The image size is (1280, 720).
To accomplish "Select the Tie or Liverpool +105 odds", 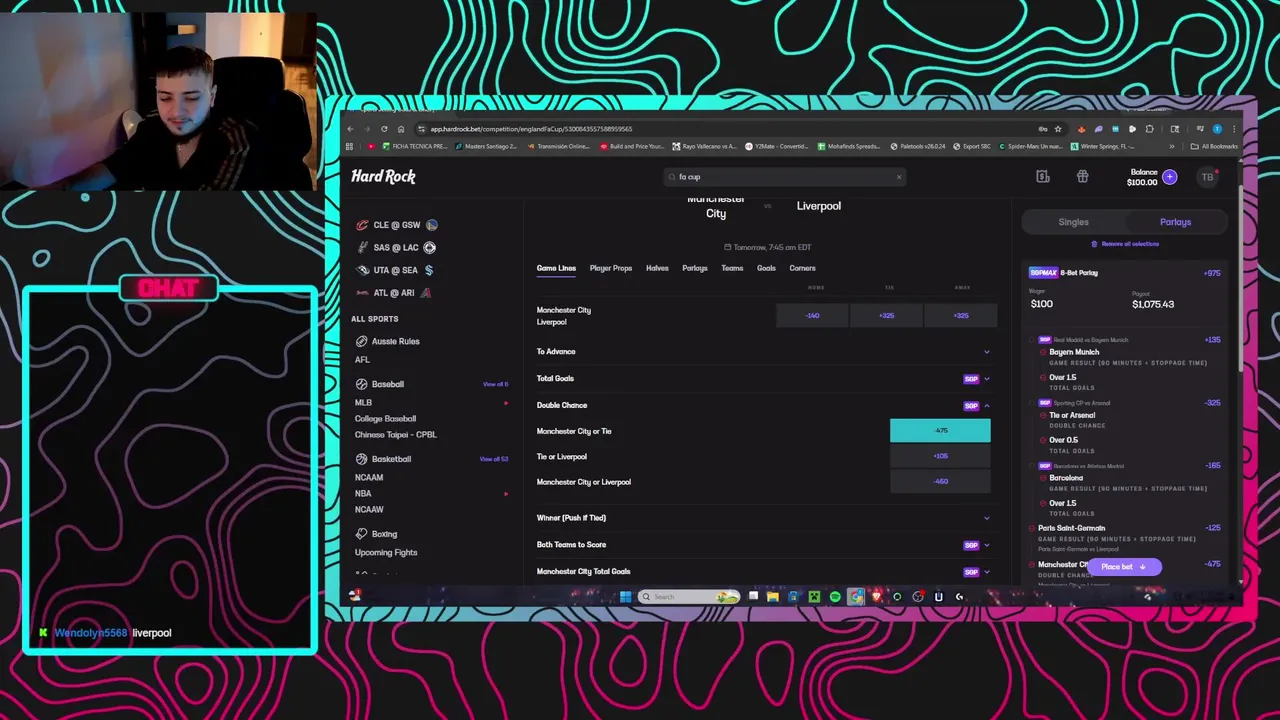I will pos(940,456).
